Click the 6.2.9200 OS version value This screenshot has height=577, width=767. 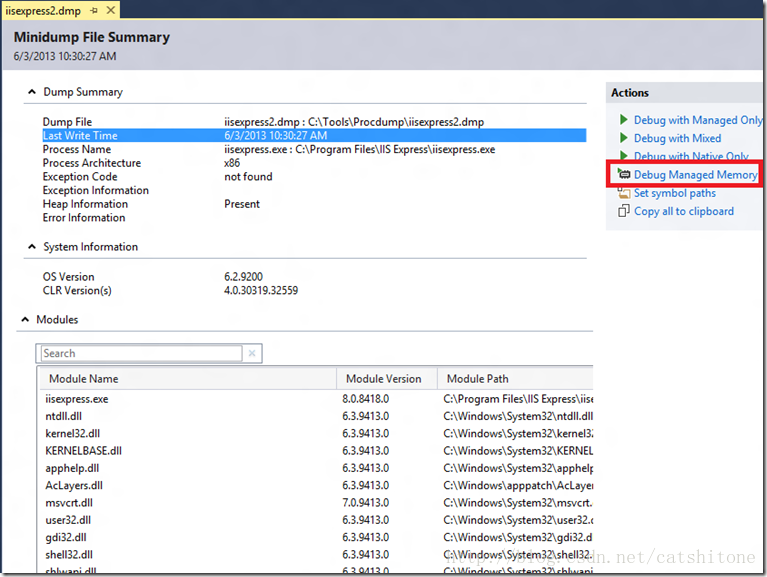click(243, 277)
